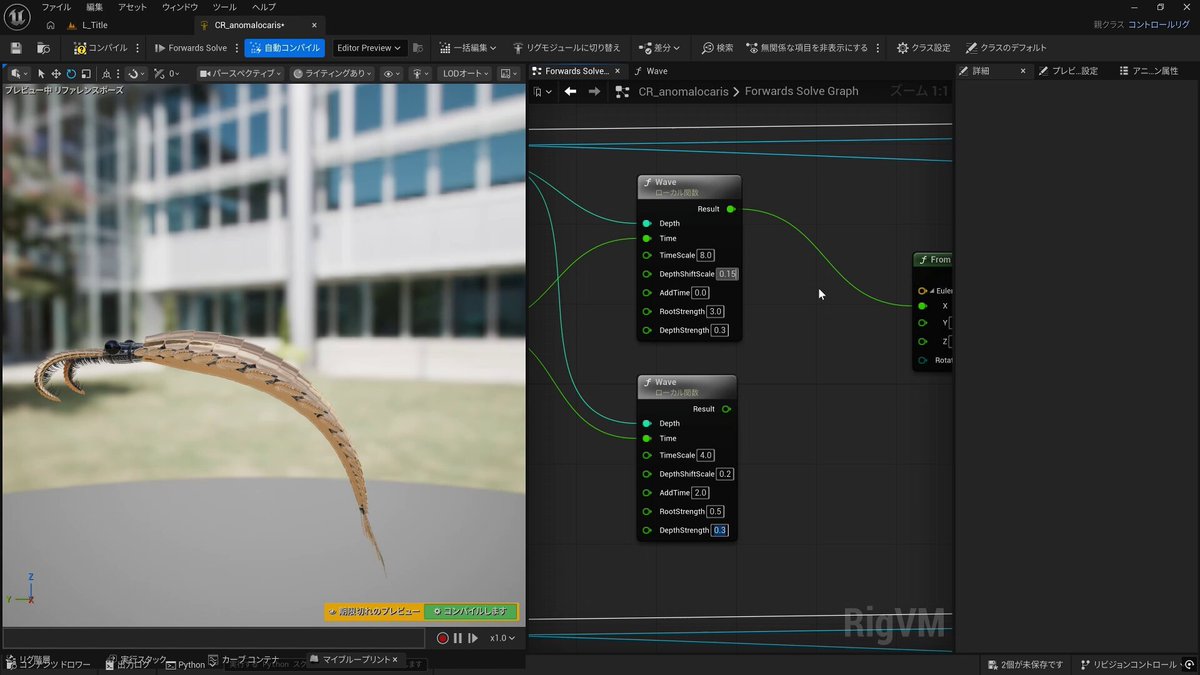Open the ウィンドウ menu

[x=180, y=7]
